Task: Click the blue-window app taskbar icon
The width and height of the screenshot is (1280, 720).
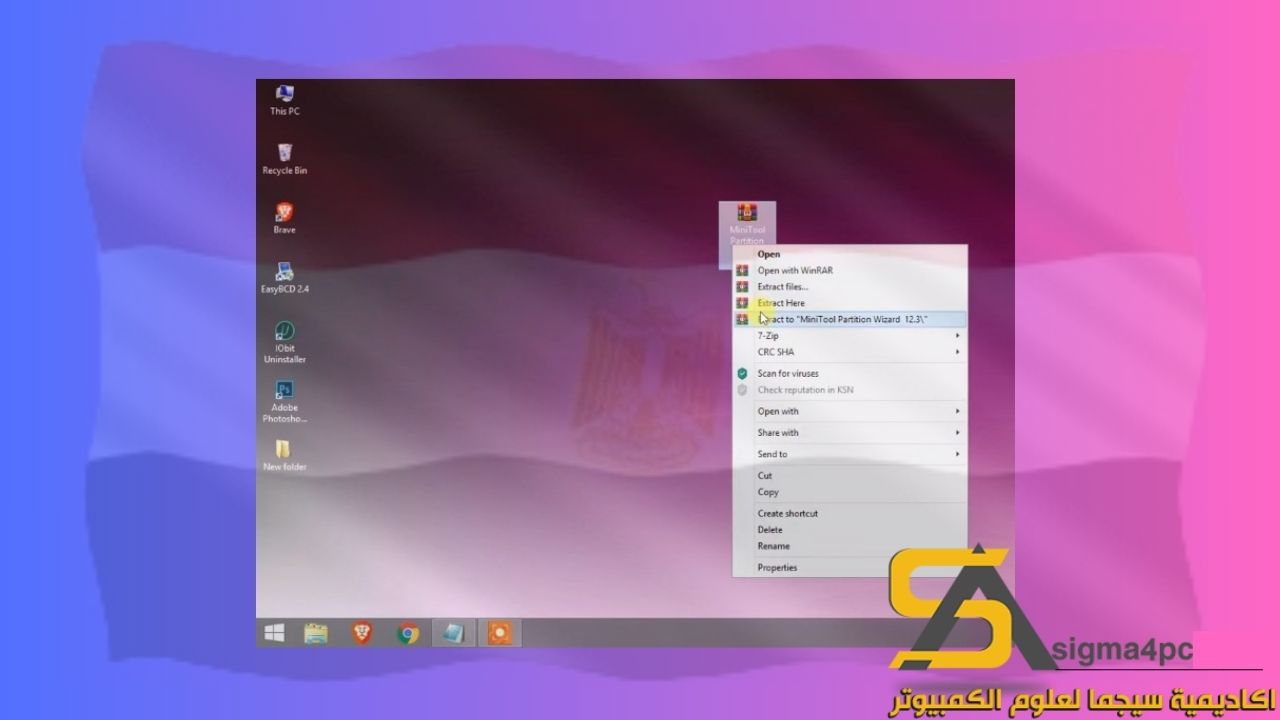Action: coord(454,633)
